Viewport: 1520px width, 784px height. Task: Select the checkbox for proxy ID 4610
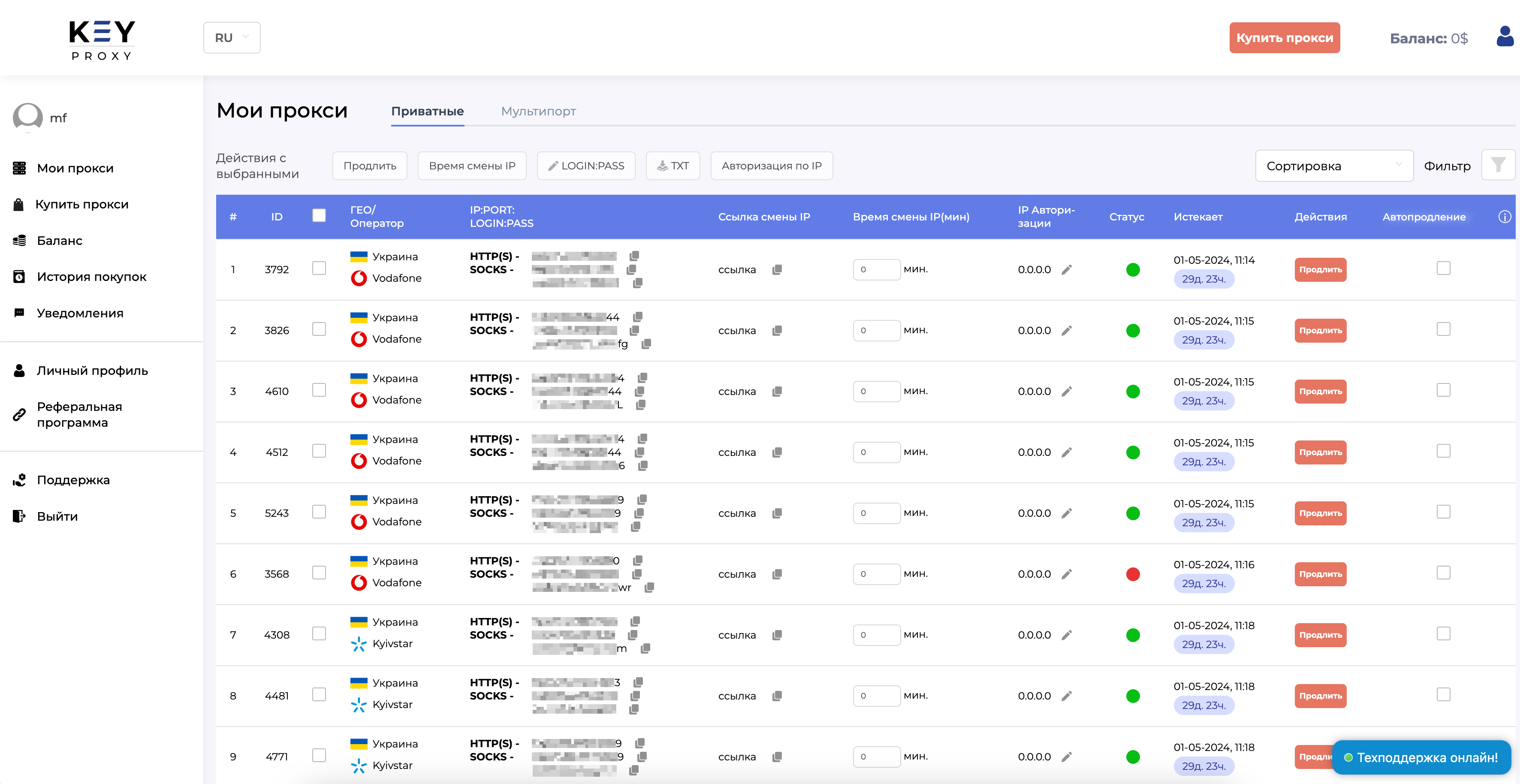319,390
